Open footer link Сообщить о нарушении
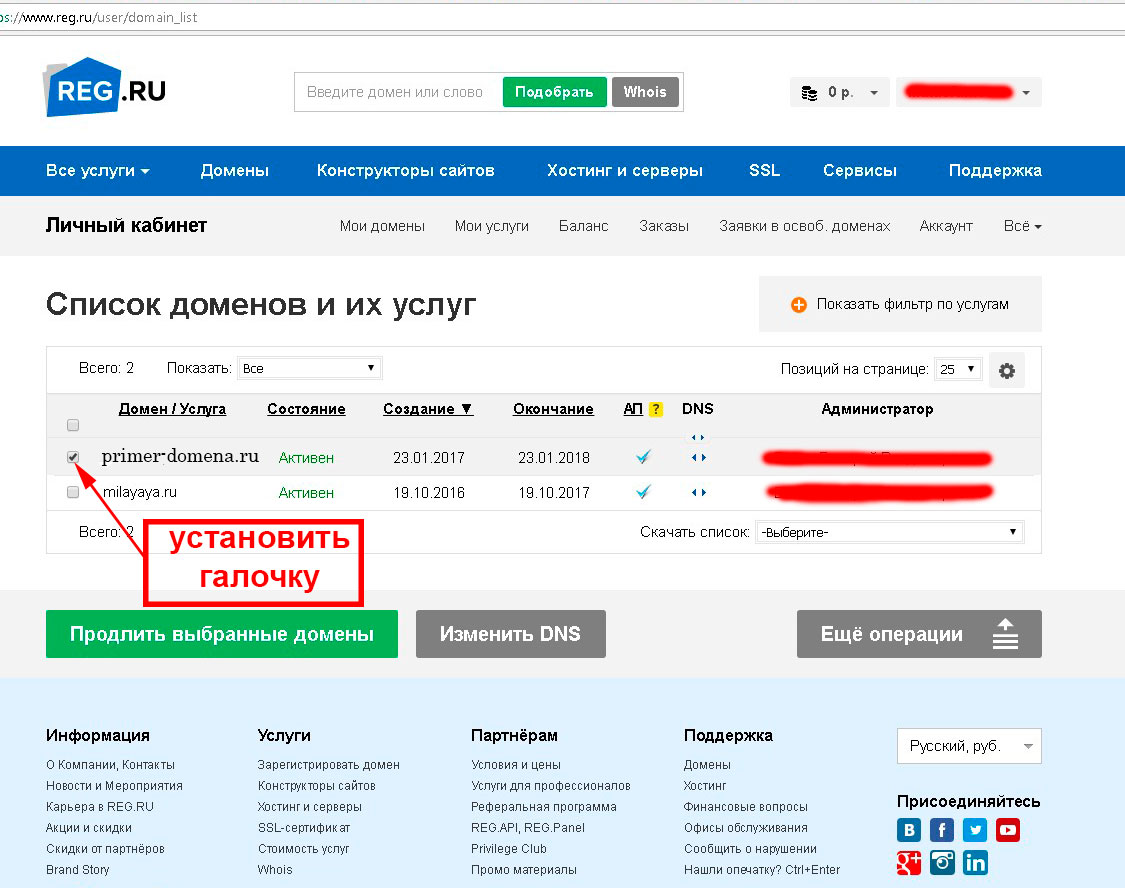The width and height of the screenshot is (1125, 888). tap(750, 849)
